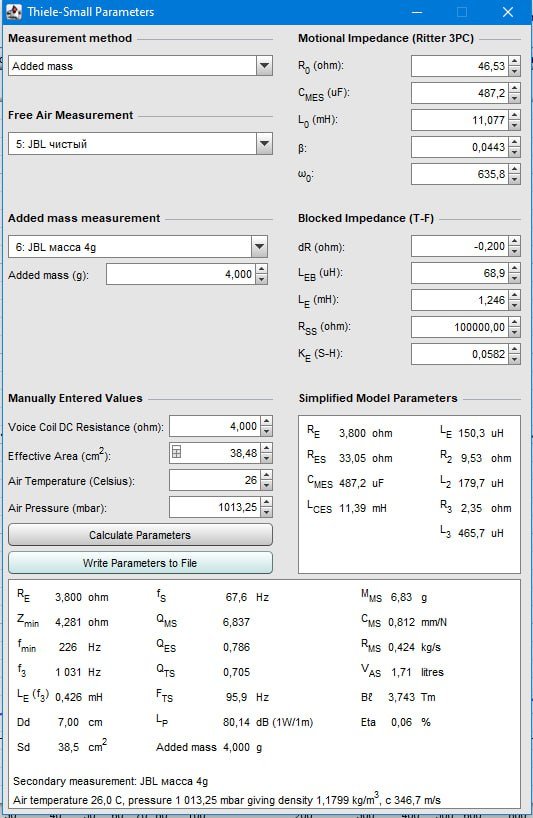This screenshot has width=533, height=818.
Task: Click the Calculate Parameters button
Action: click(140, 535)
